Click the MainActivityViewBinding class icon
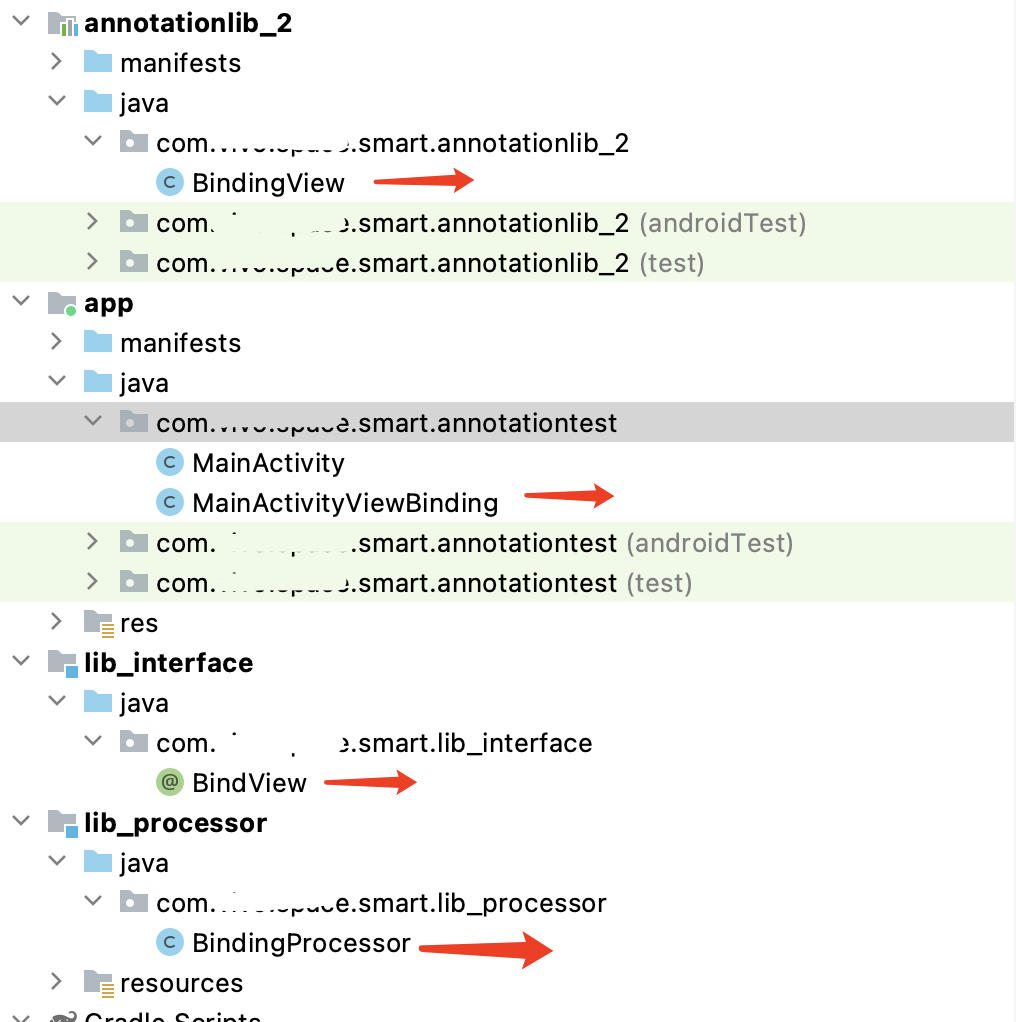The width and height of the screenshot is (1016, 1022). click(169, 502)
